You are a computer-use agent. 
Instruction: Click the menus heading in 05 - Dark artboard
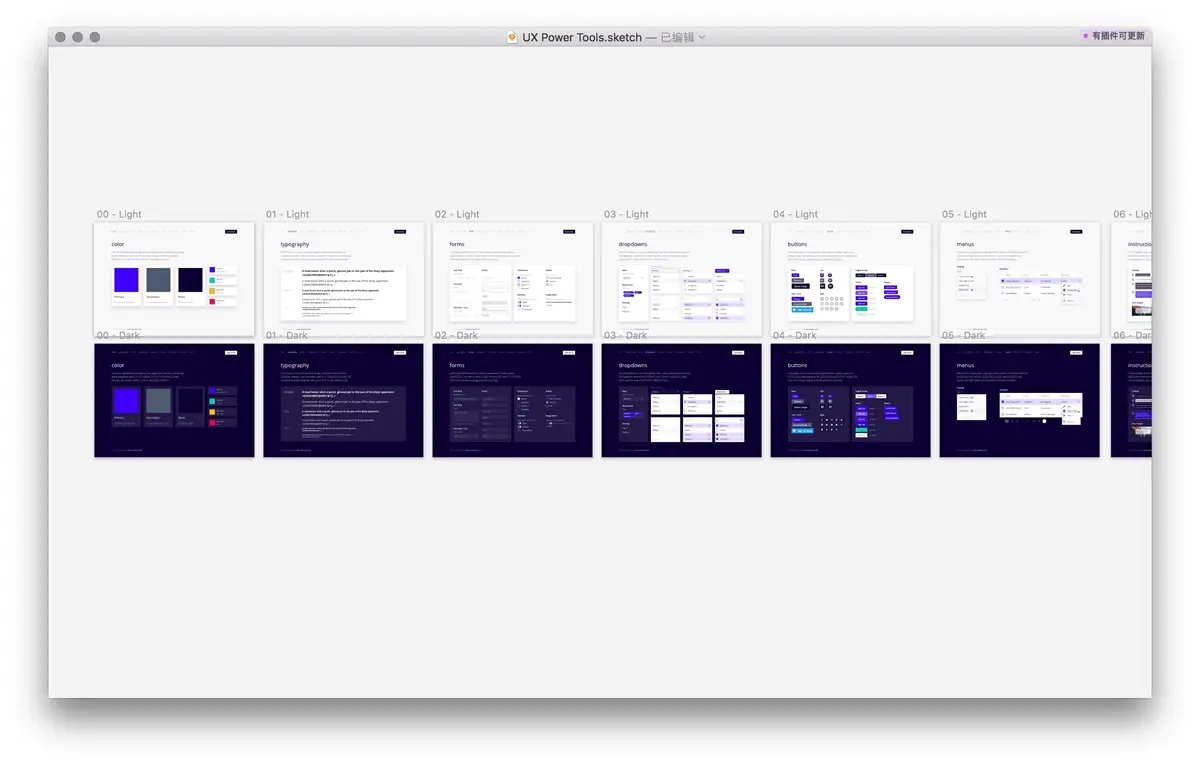(x=966, y=366)
